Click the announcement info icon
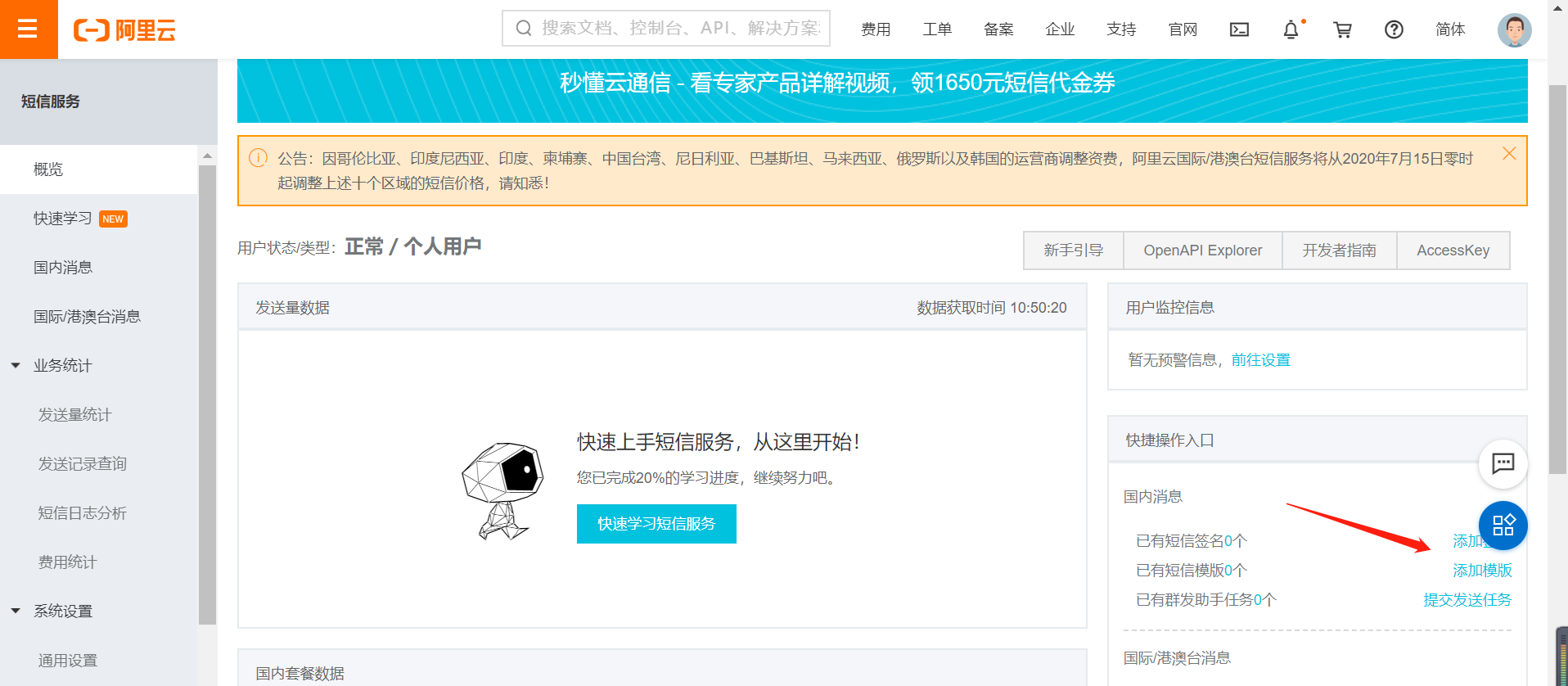Screen dimensions: 1568x686 point(258,158)
